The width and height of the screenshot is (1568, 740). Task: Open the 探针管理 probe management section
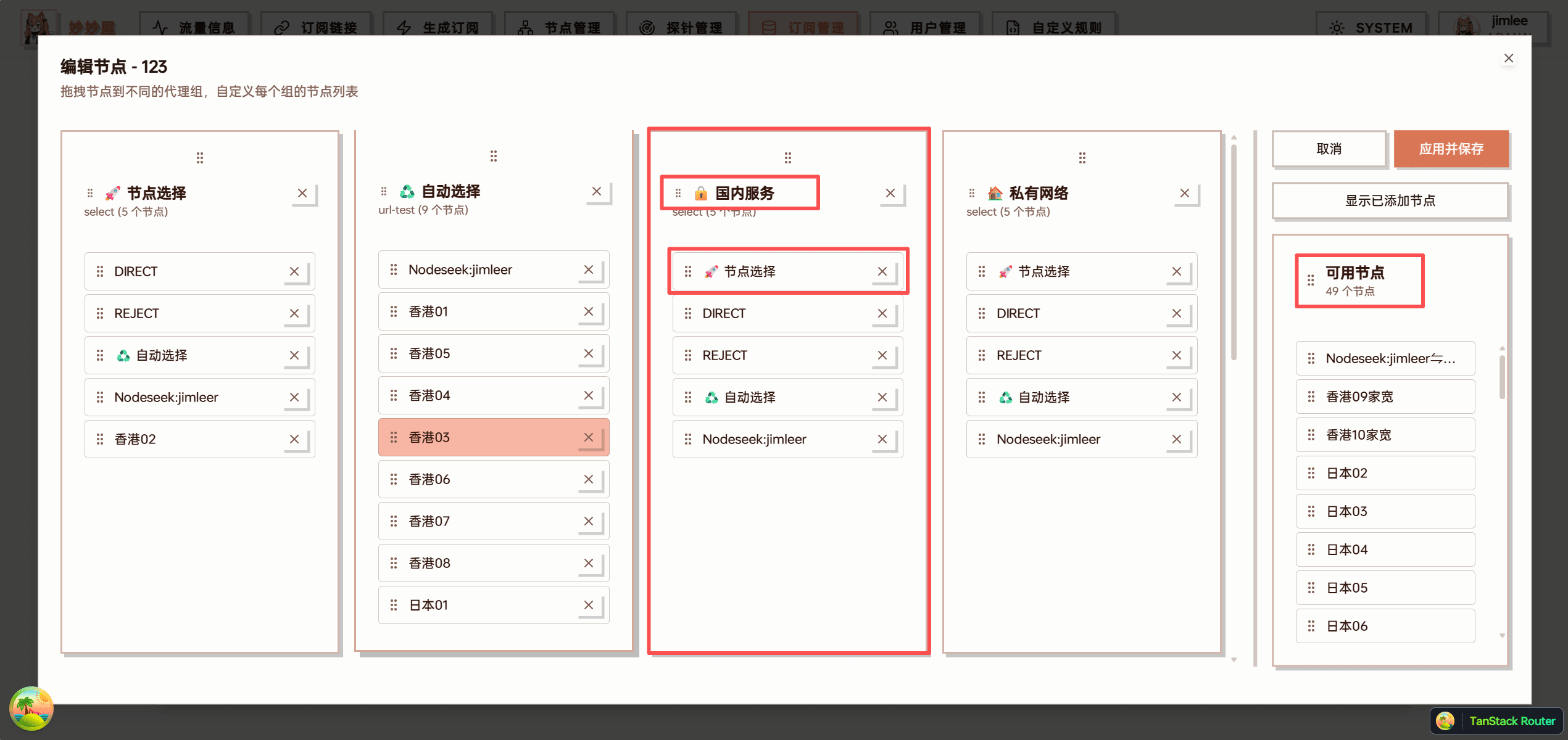(680, 27)
